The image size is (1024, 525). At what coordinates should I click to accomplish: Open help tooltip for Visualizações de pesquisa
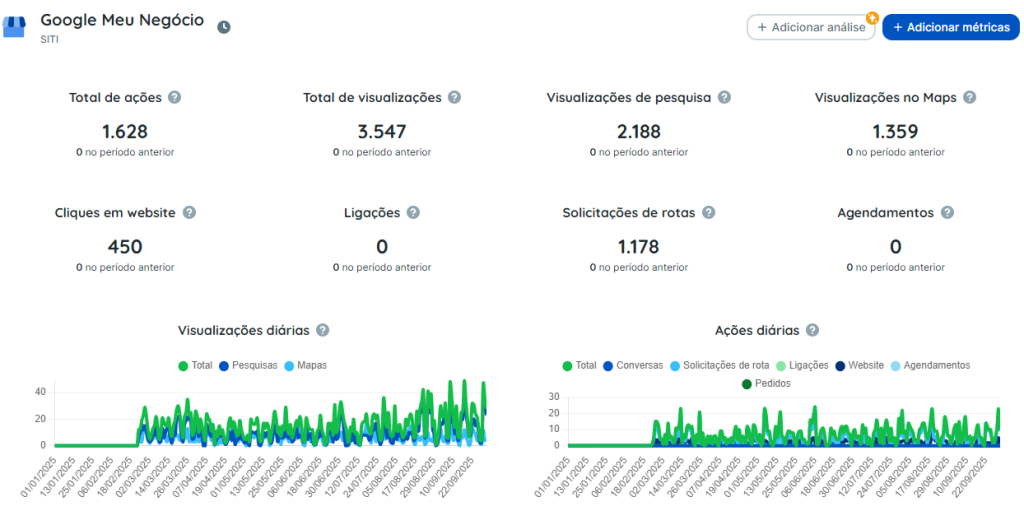724,97
